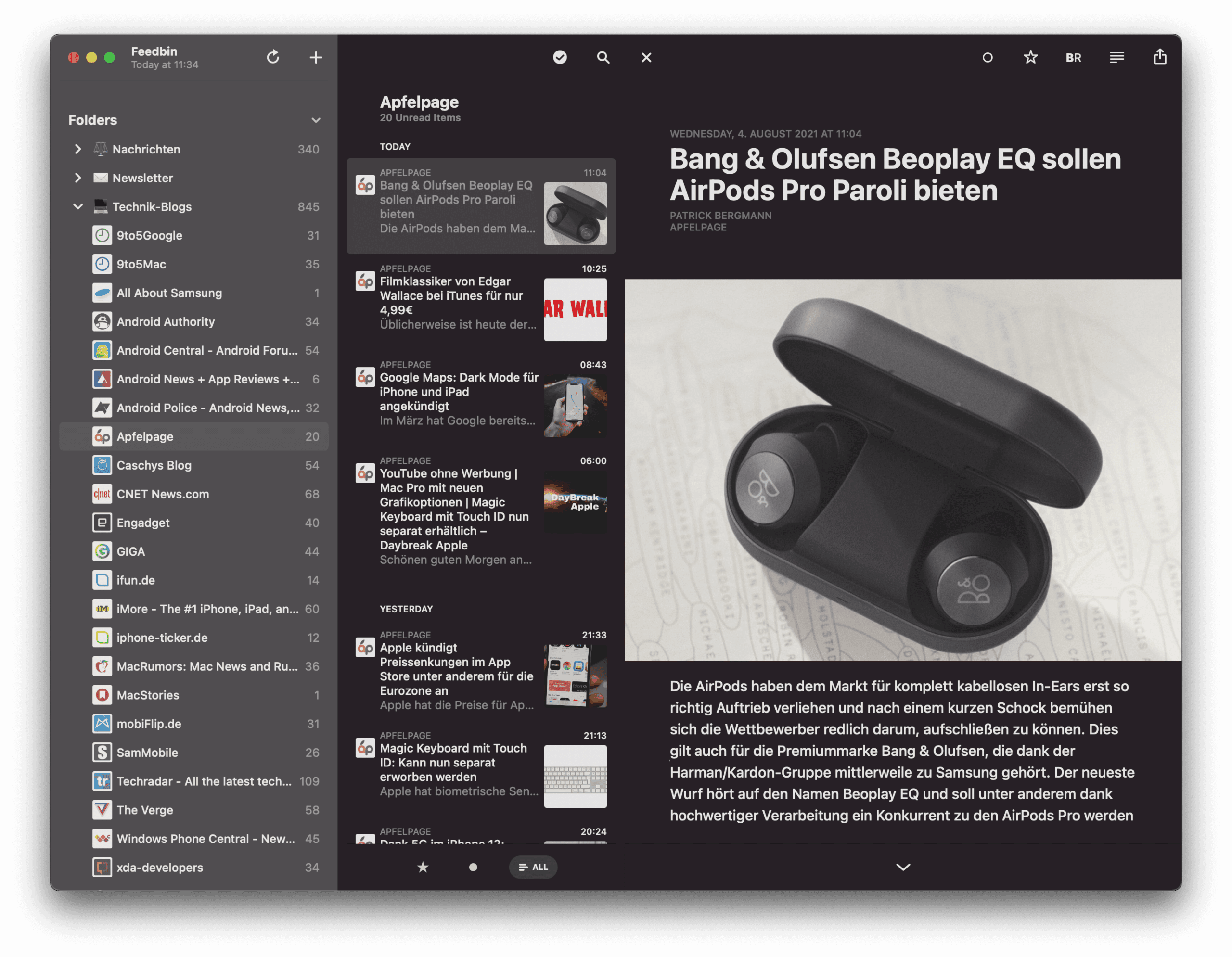Select the Nachrichten folder row

194,149
